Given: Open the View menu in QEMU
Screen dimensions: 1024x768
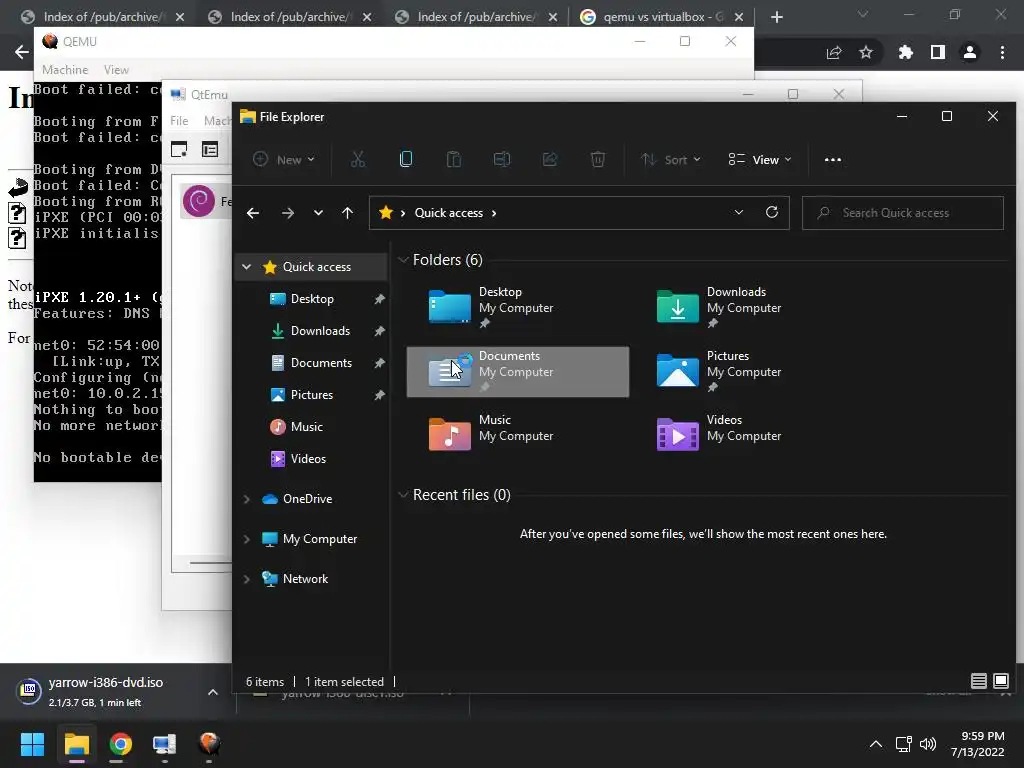Looking at the screenshot, I should tap(116, 69).
